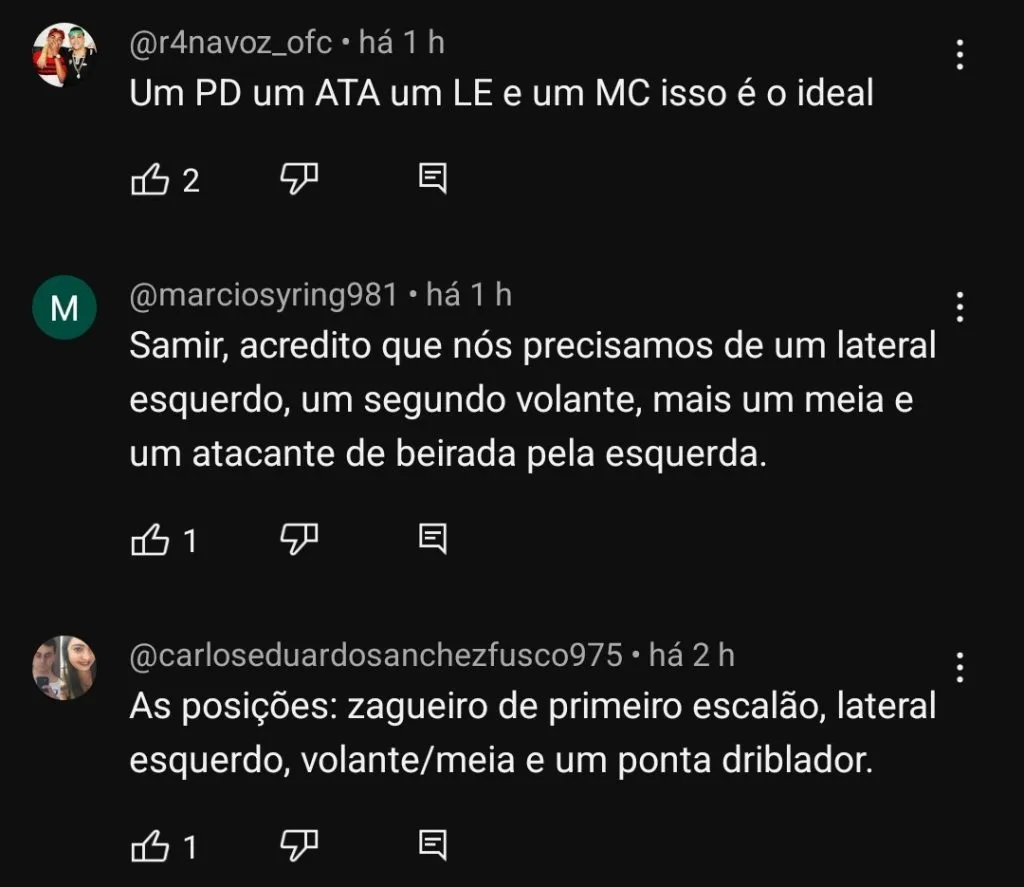Screen dimensions: 1024x887
Task: Click the 'há 2 h' timestamp on the last comment
Action: (x=693, y=657)
